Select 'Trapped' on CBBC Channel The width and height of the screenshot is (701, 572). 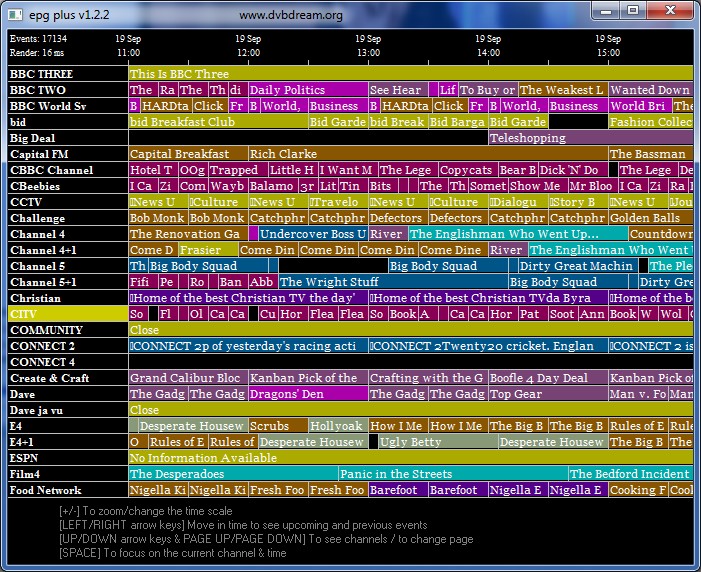click(x=238, y=170)
